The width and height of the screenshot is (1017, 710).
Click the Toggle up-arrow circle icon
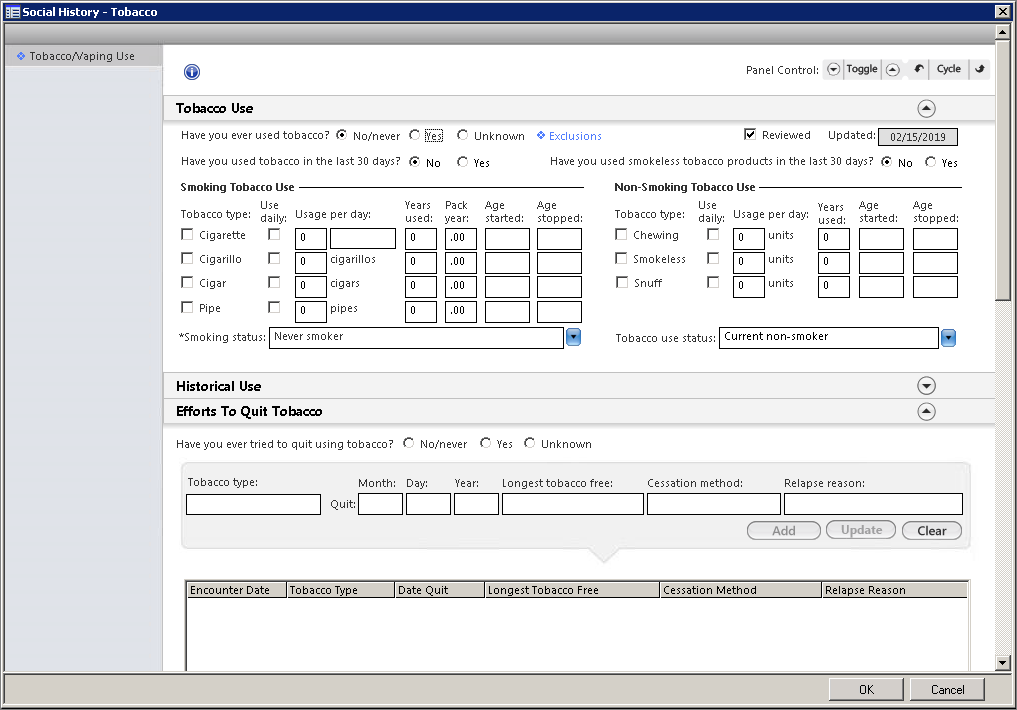pyautogui.click(x=893, y=69)
